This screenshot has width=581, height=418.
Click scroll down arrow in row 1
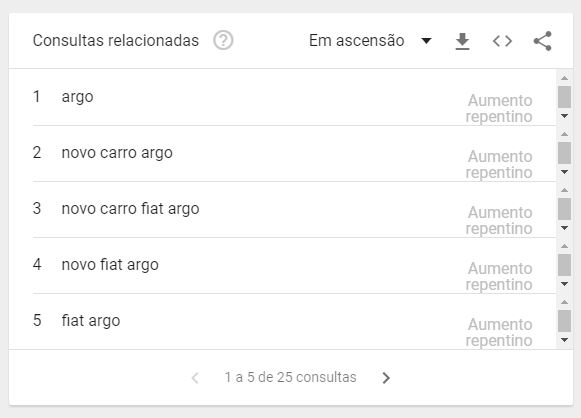(564, 116)
